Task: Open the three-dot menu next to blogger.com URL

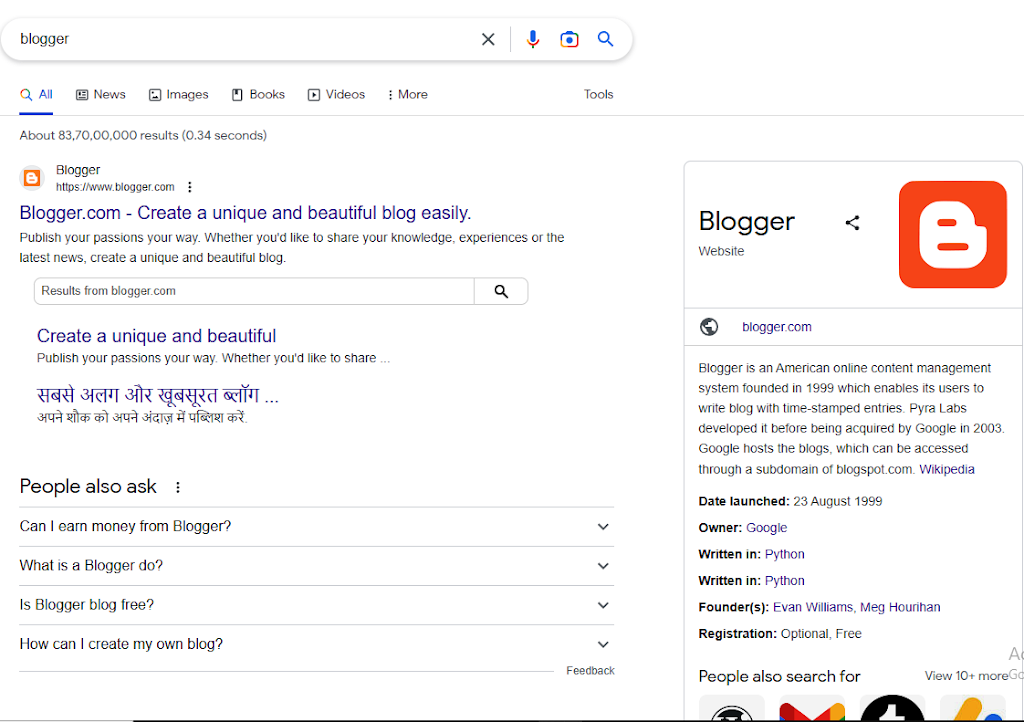Action: coord(189,187)
